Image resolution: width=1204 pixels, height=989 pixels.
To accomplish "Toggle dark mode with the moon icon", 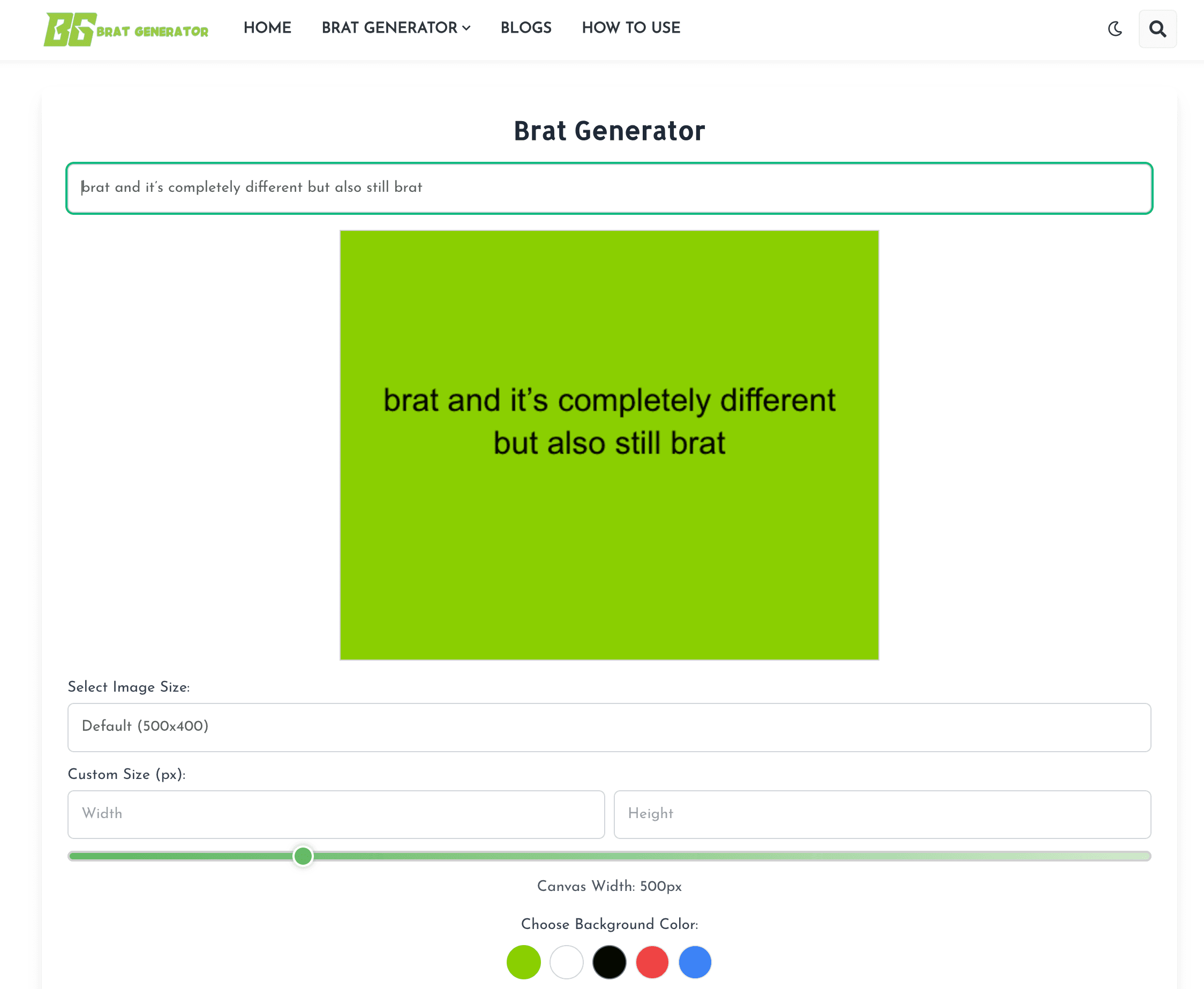I will 1115,29.
